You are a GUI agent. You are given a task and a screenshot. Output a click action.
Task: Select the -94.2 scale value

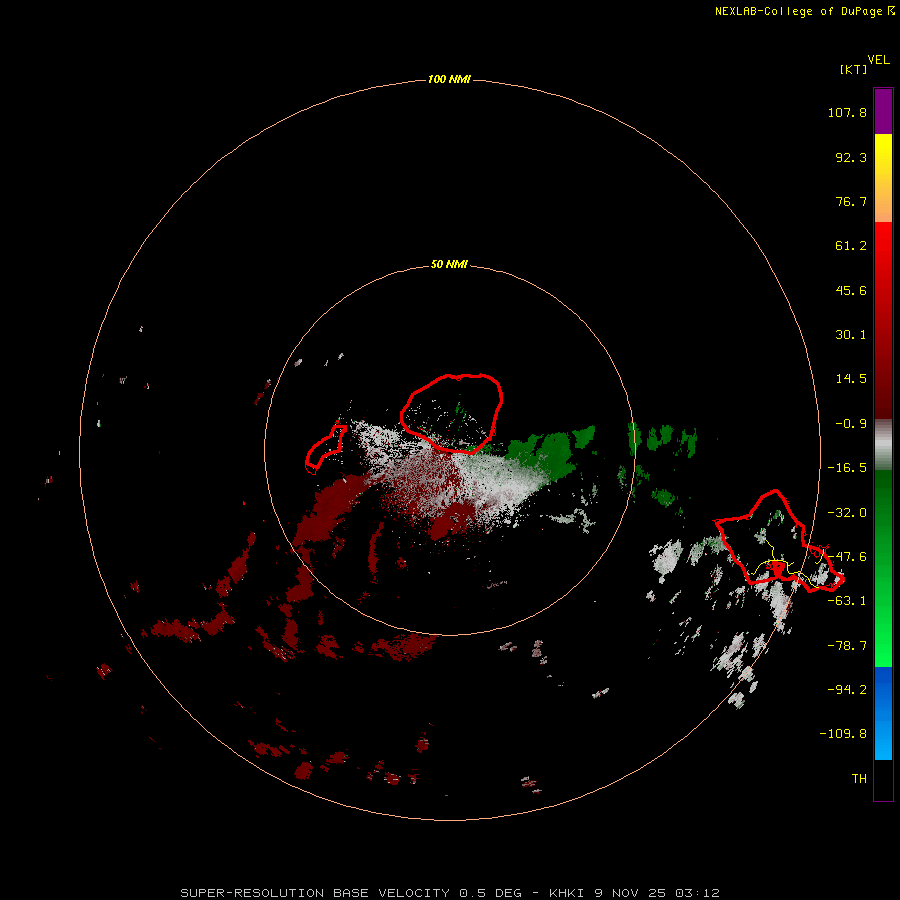847,690
